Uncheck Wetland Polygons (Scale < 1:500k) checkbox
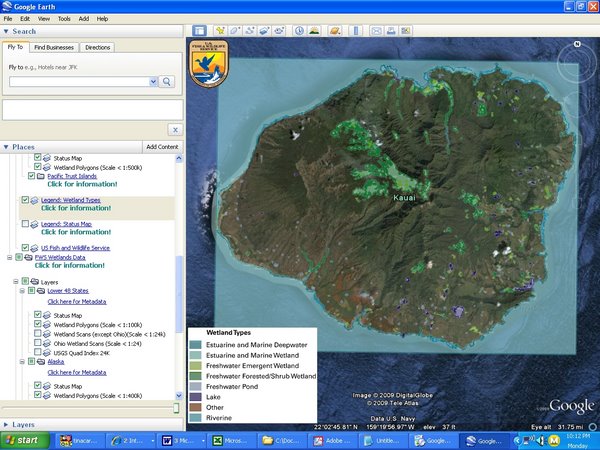The image size is (600, 450). click(38, 166)
